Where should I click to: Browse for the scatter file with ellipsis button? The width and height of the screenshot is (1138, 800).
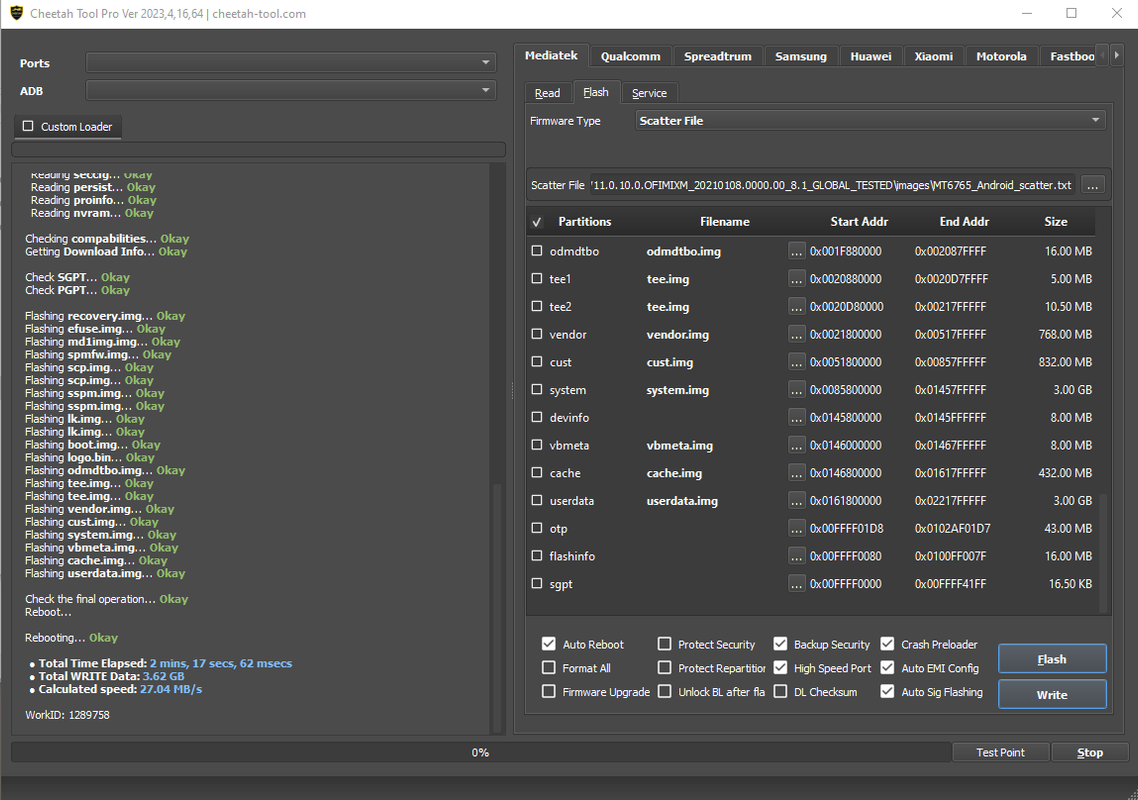[1092, 185]
